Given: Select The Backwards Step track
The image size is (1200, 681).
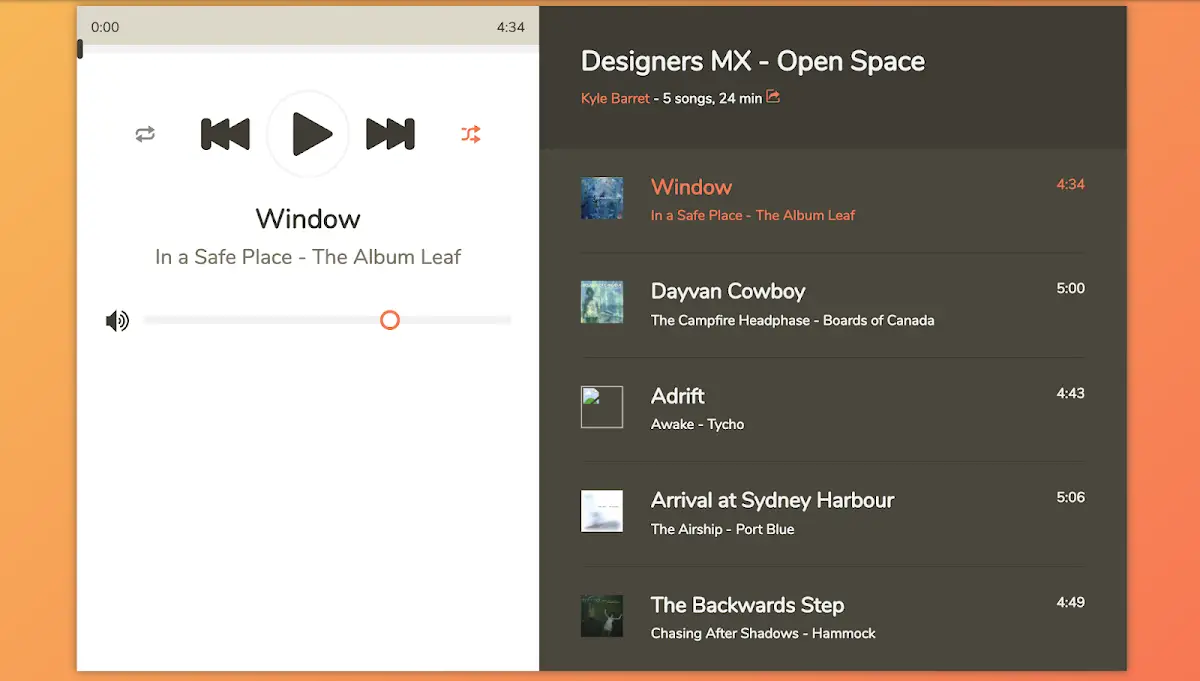Looking at the screenshot, I should tap(747, 605).
